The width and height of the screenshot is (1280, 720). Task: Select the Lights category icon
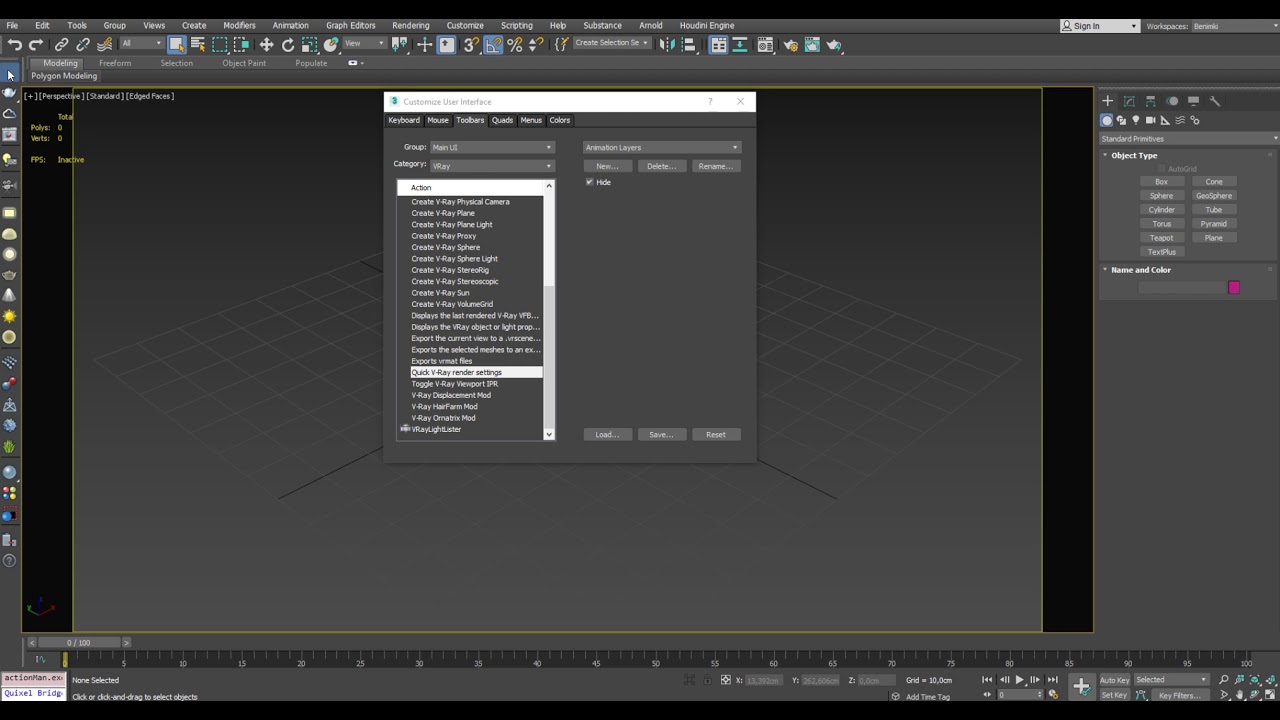(x=1136, y=120)
